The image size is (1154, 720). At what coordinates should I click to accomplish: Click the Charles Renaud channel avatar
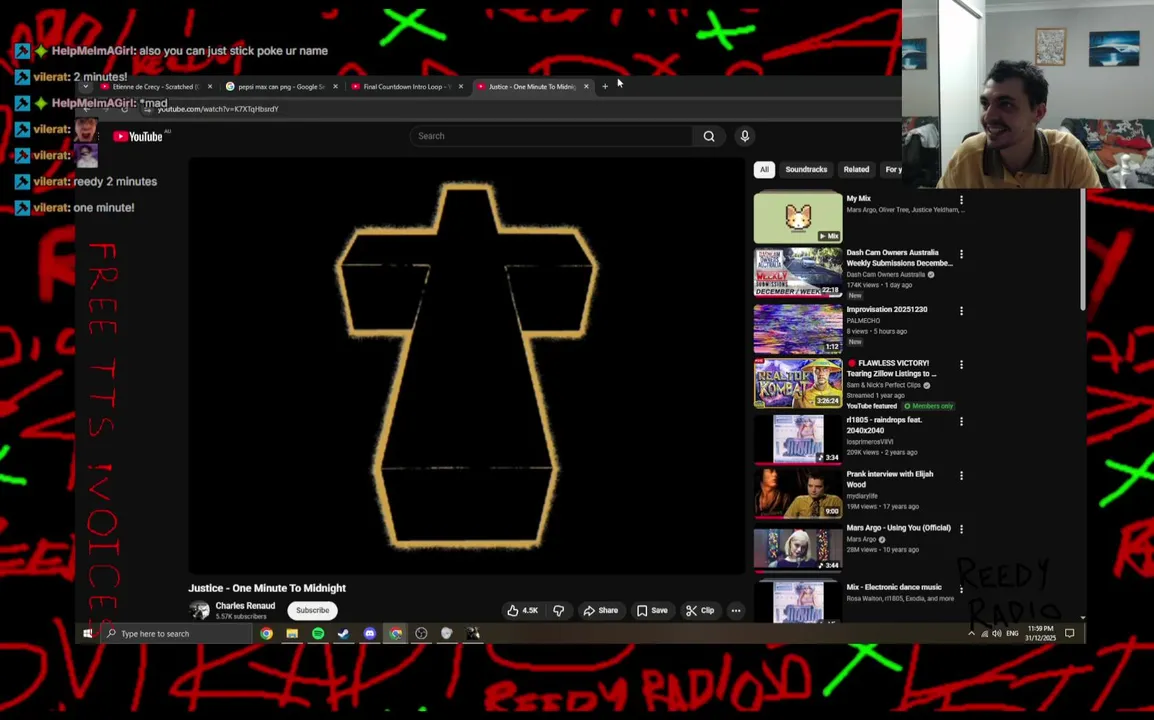coord(199,610)
